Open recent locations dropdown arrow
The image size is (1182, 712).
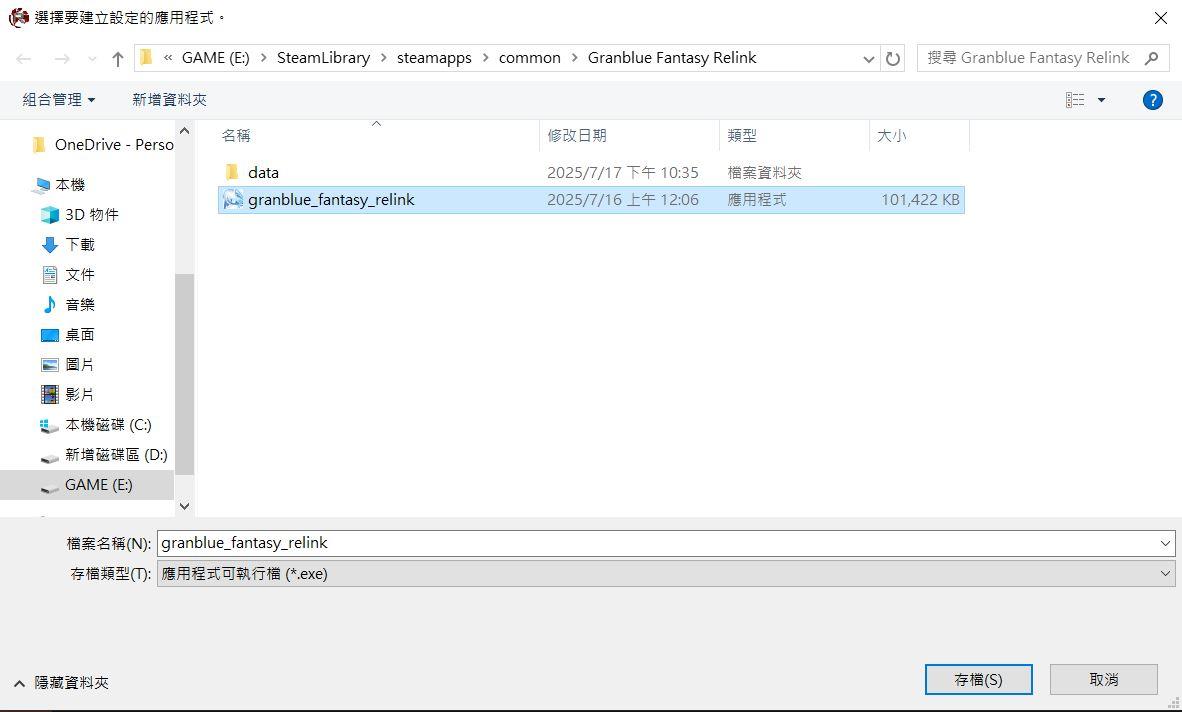point(92,59)
